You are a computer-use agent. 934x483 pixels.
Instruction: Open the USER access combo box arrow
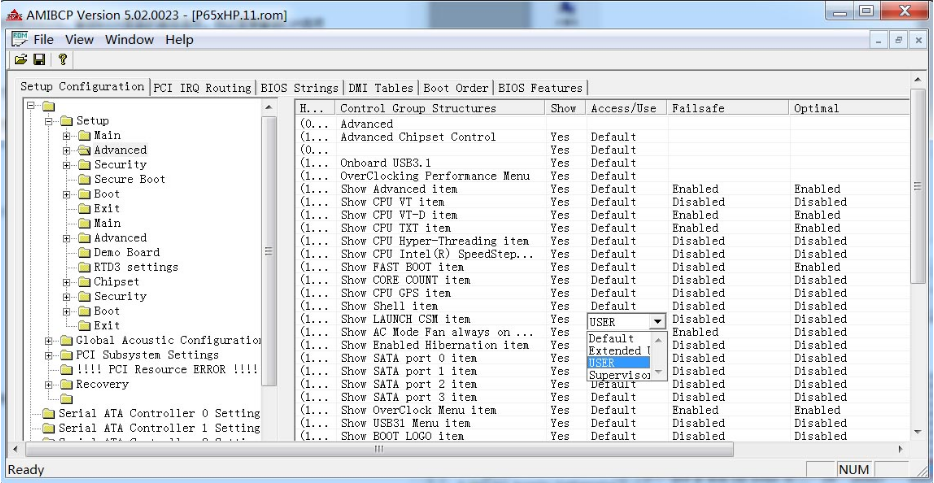657,322
